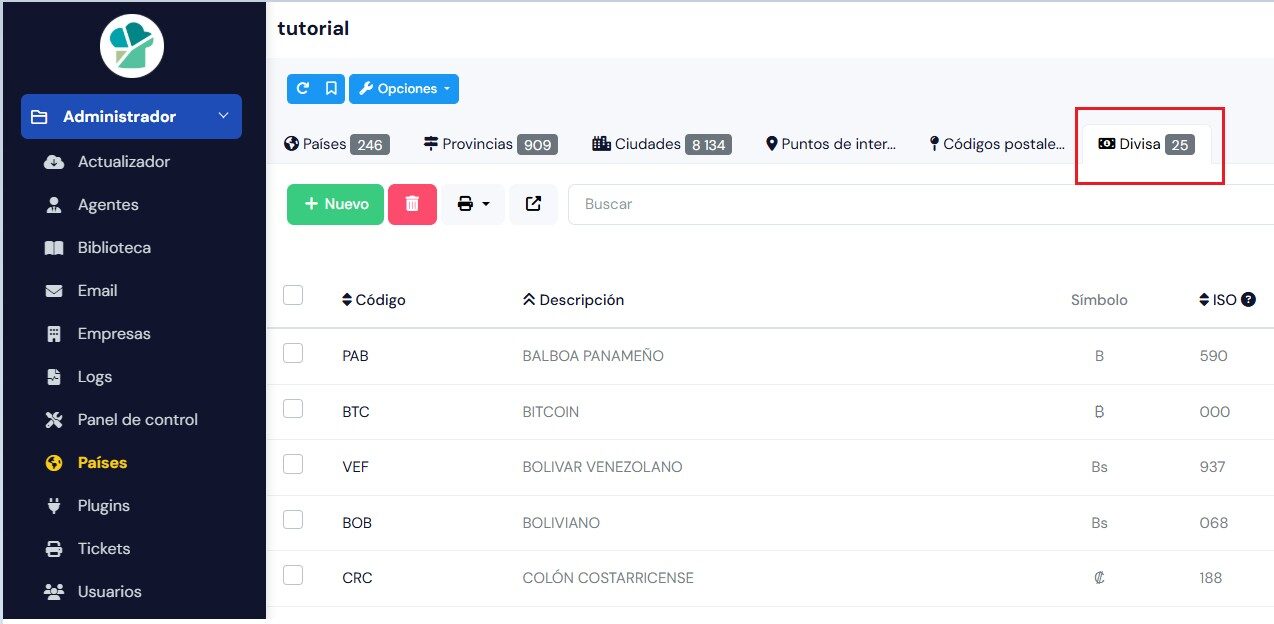1274x624 pixels.
Task: Open the external link export icon
Action: pyautogui.click(x=533, y=204)
